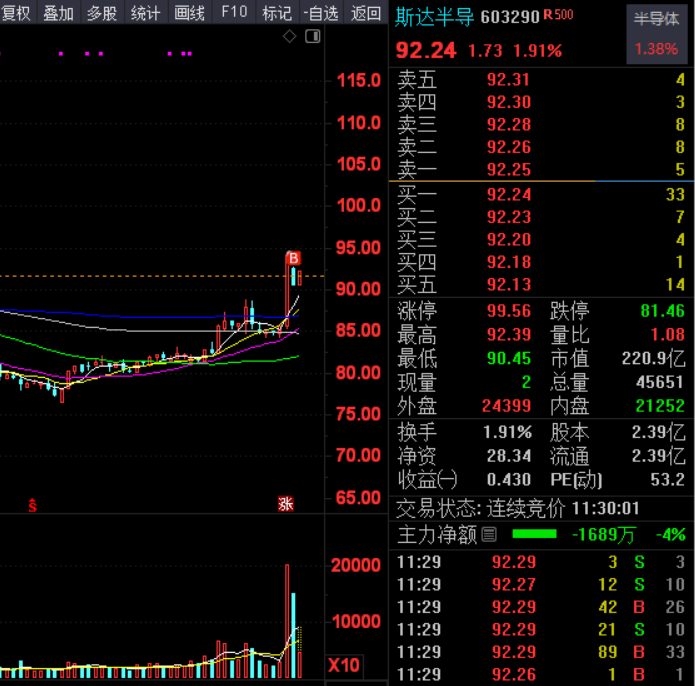This screenshot has height=686, width=695.
Task: Click the R500 tag beside stock code
Action: (558, 15)
